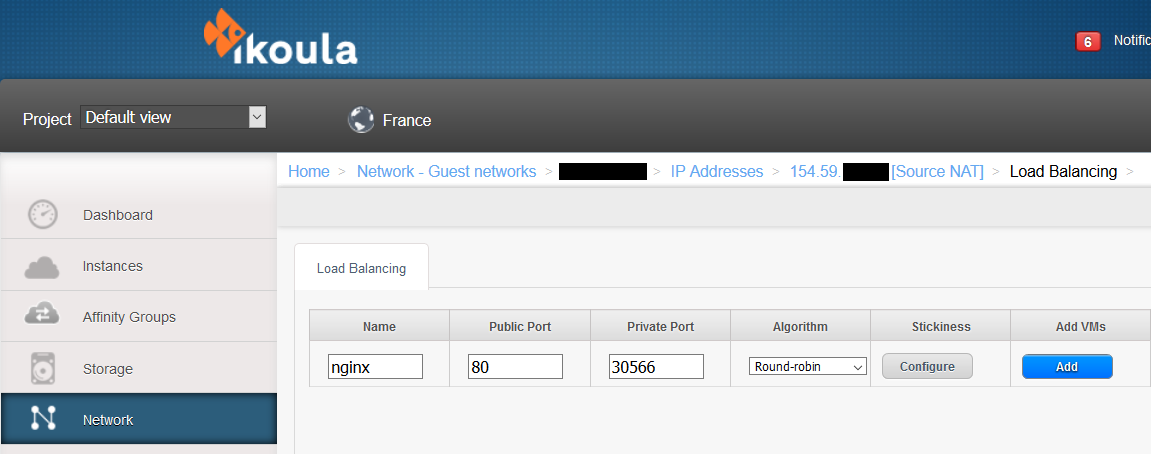Image resolution: width=1151 pixels, height=454 pixels.
Task: Go to Network - Guest networks breadcrumb
Action: (x=446, y=171)
